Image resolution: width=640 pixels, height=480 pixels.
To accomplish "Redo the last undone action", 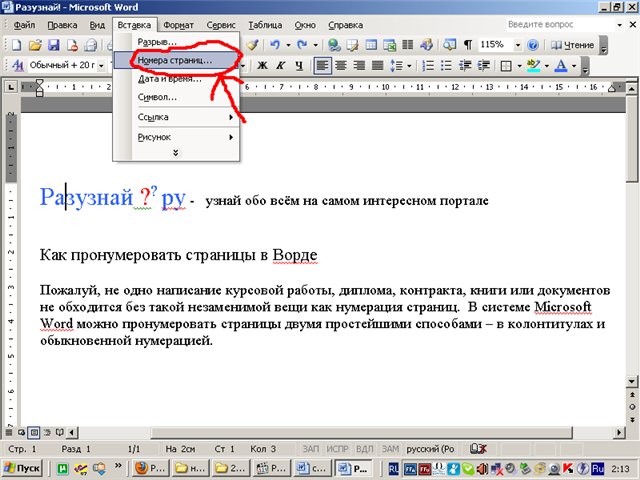I will point(302,45).
